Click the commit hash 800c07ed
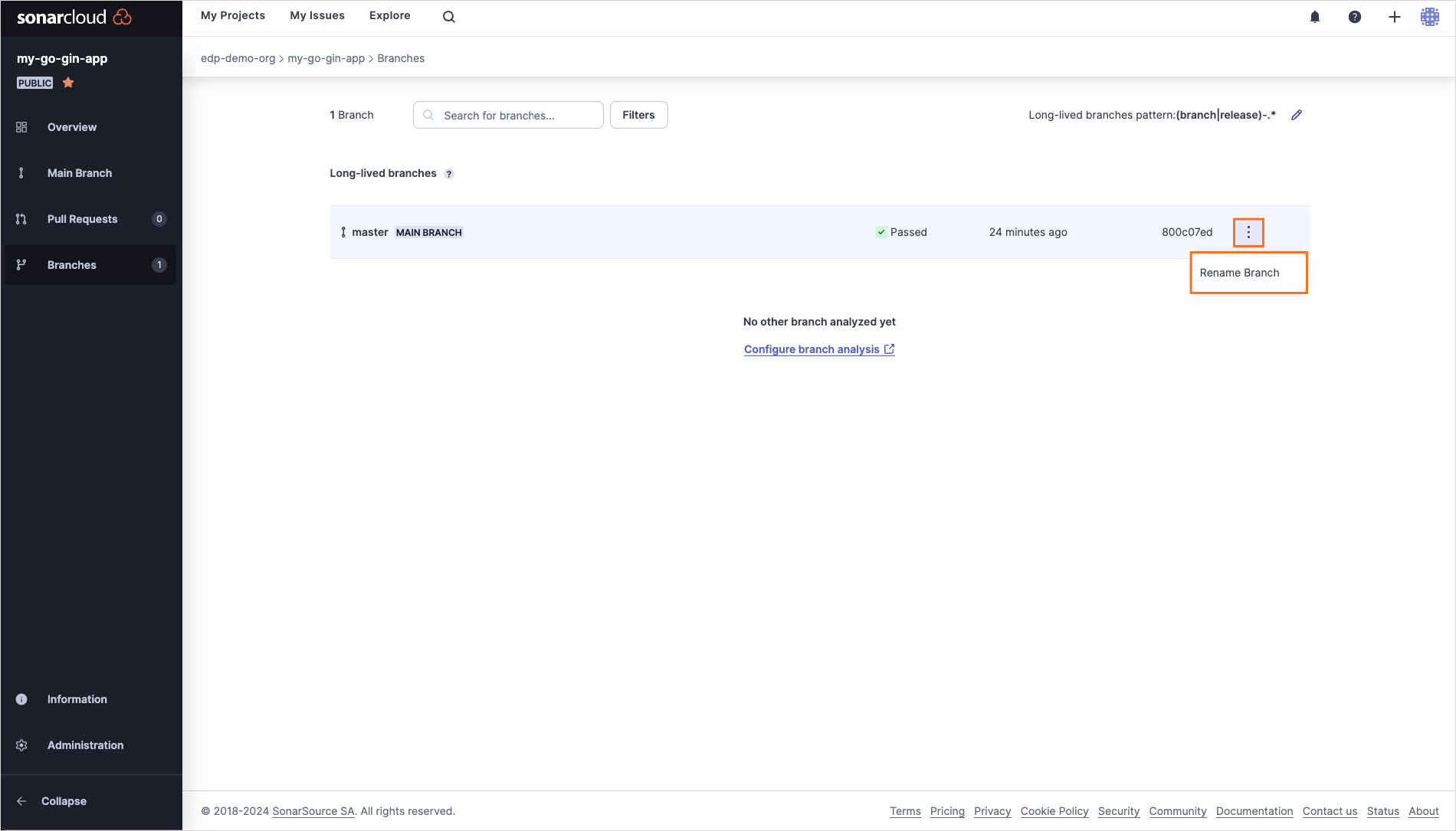 (x=1186, y=231)
